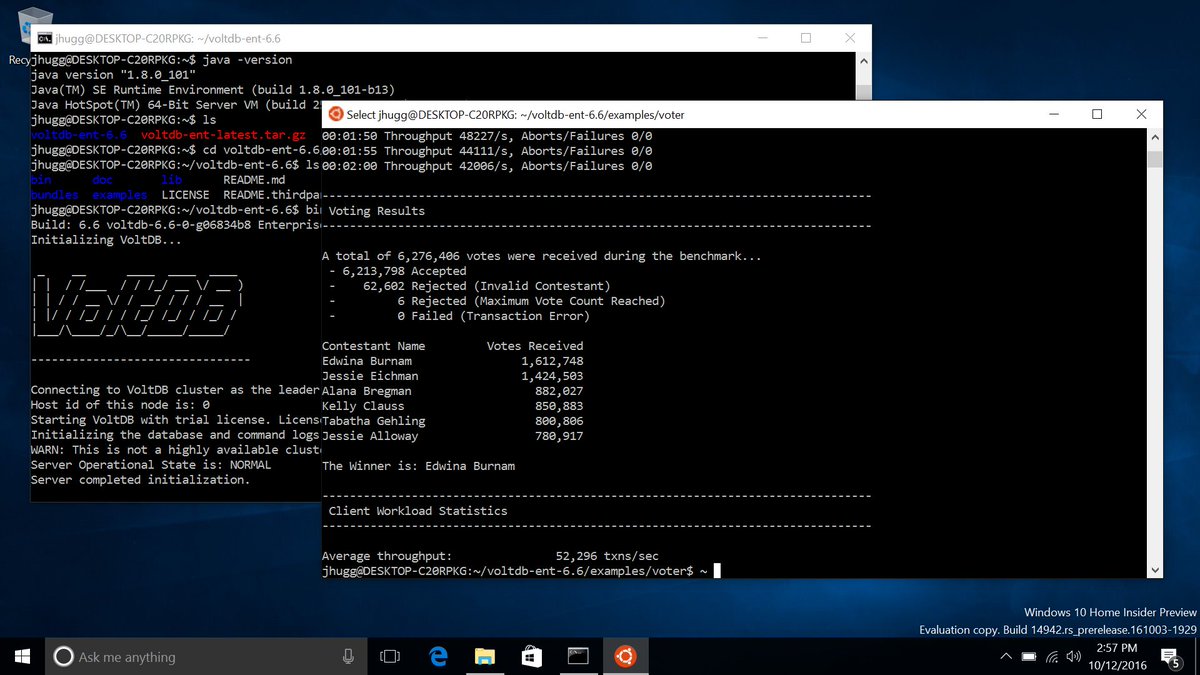Launch Microsoft Edge from the taskbar
1200x675 pixels.
438,656
